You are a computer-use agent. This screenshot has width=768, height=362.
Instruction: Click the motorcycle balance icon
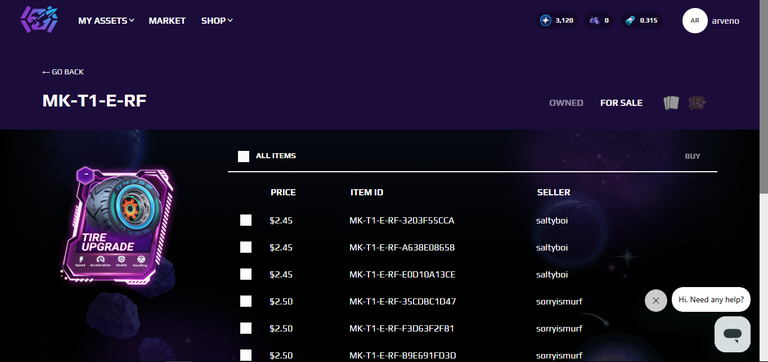point(594,21)
